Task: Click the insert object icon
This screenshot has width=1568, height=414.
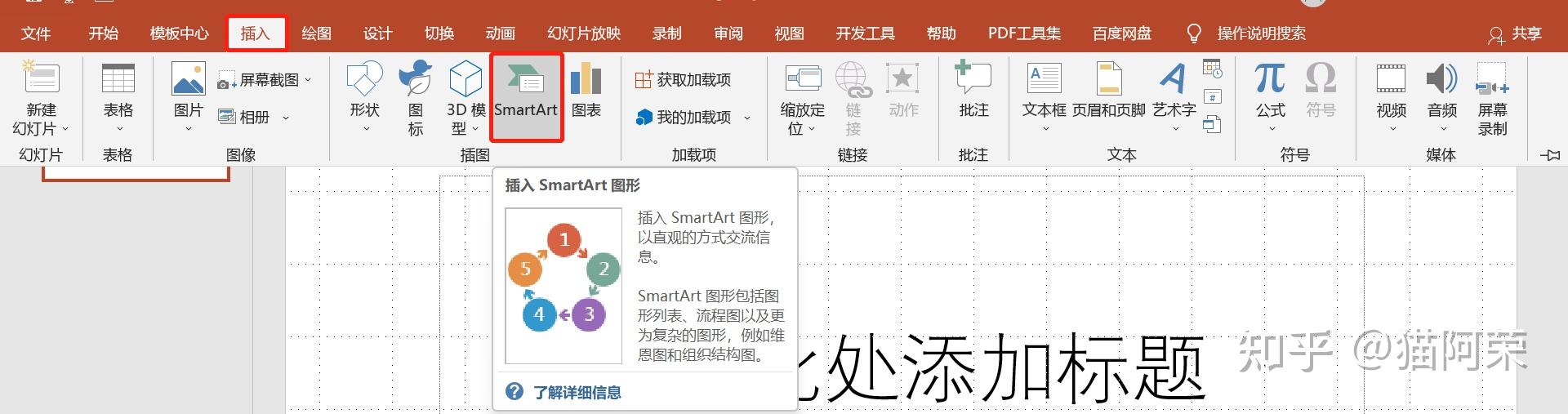Action: point(1213,125)
